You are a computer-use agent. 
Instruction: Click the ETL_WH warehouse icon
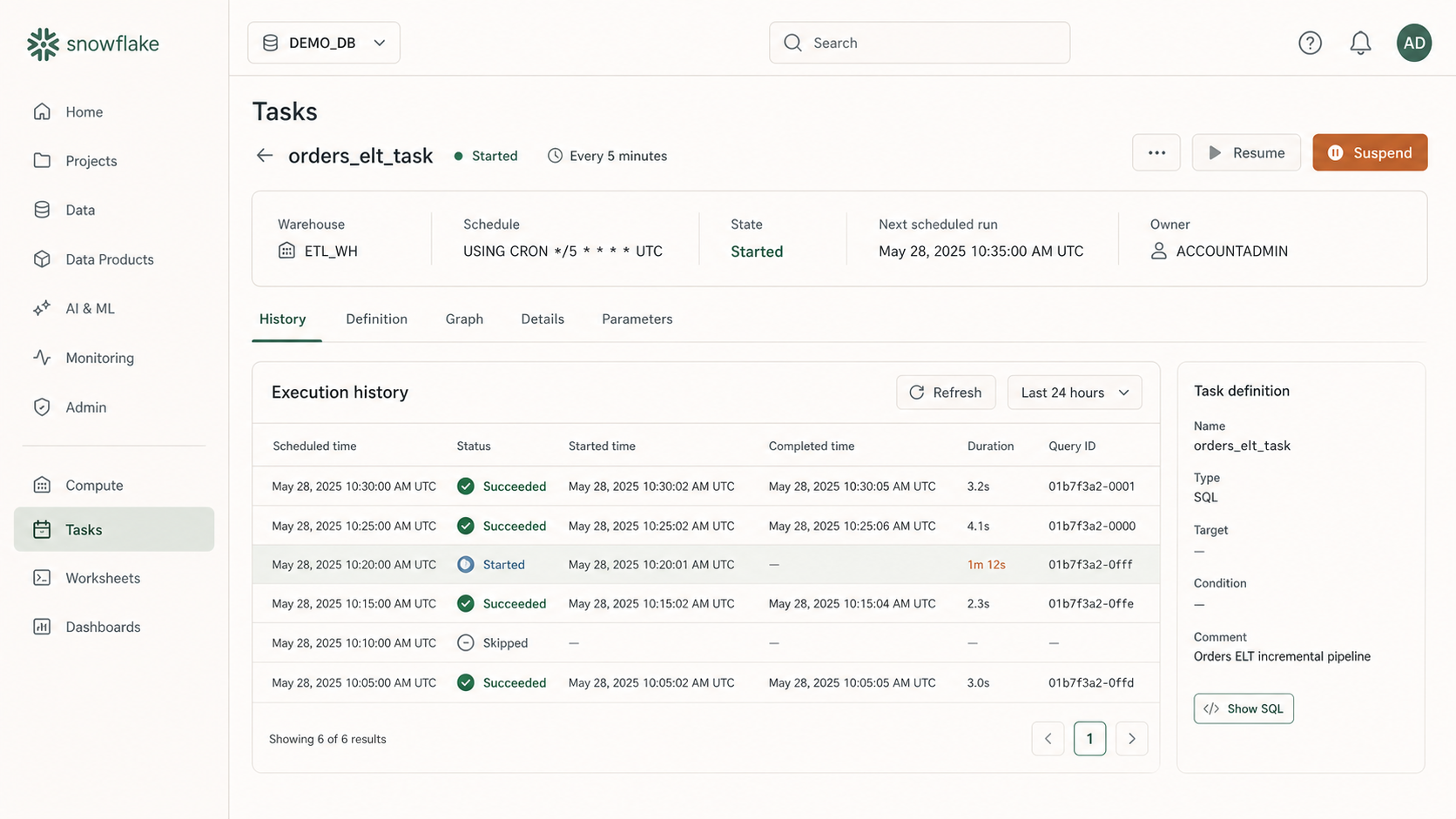[x=286, y=251]
